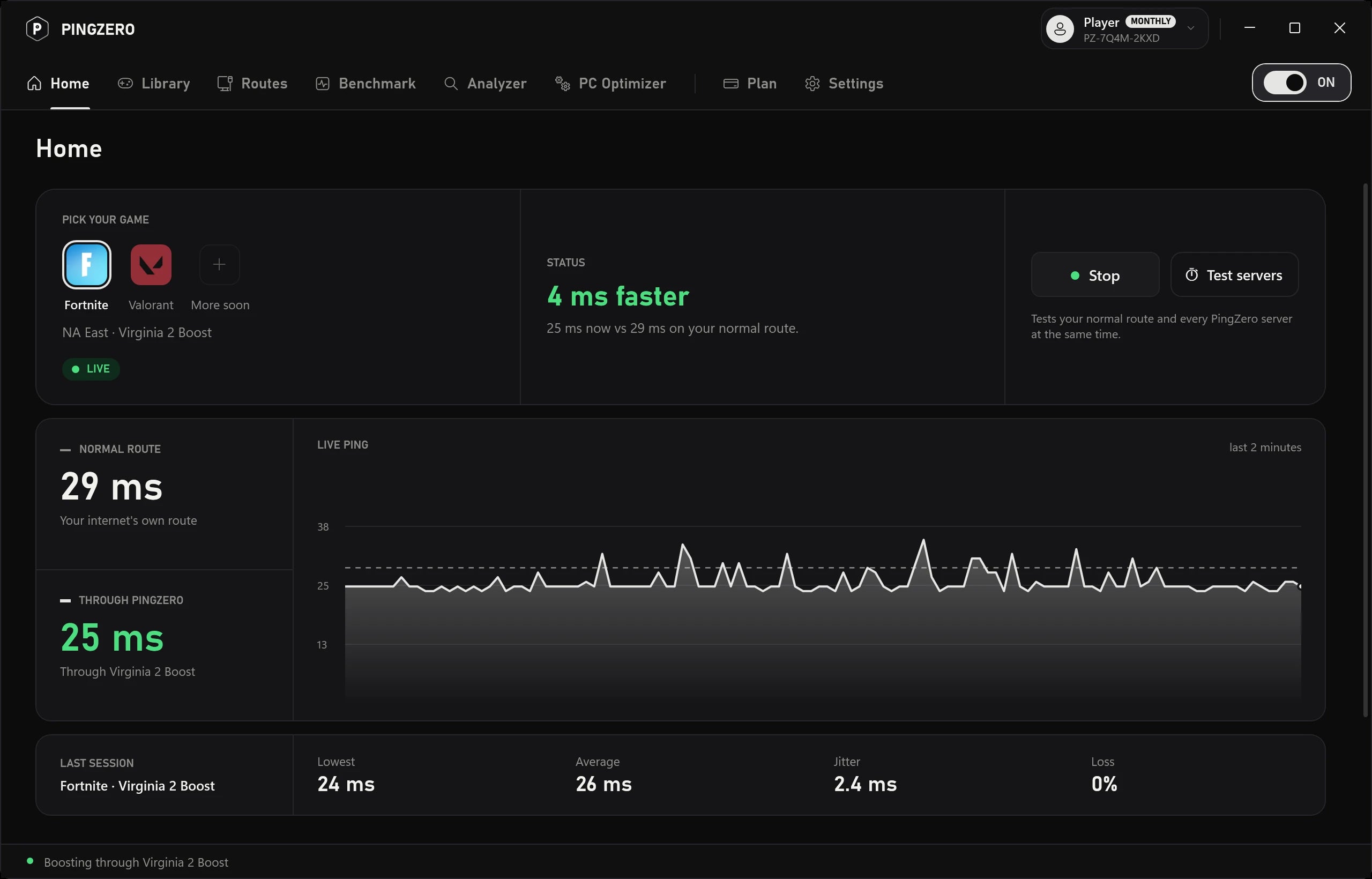This screenshot has width=1372, height=879.
Task: Click the live ping graph endpoint marker
Action: coord(1300,586)
